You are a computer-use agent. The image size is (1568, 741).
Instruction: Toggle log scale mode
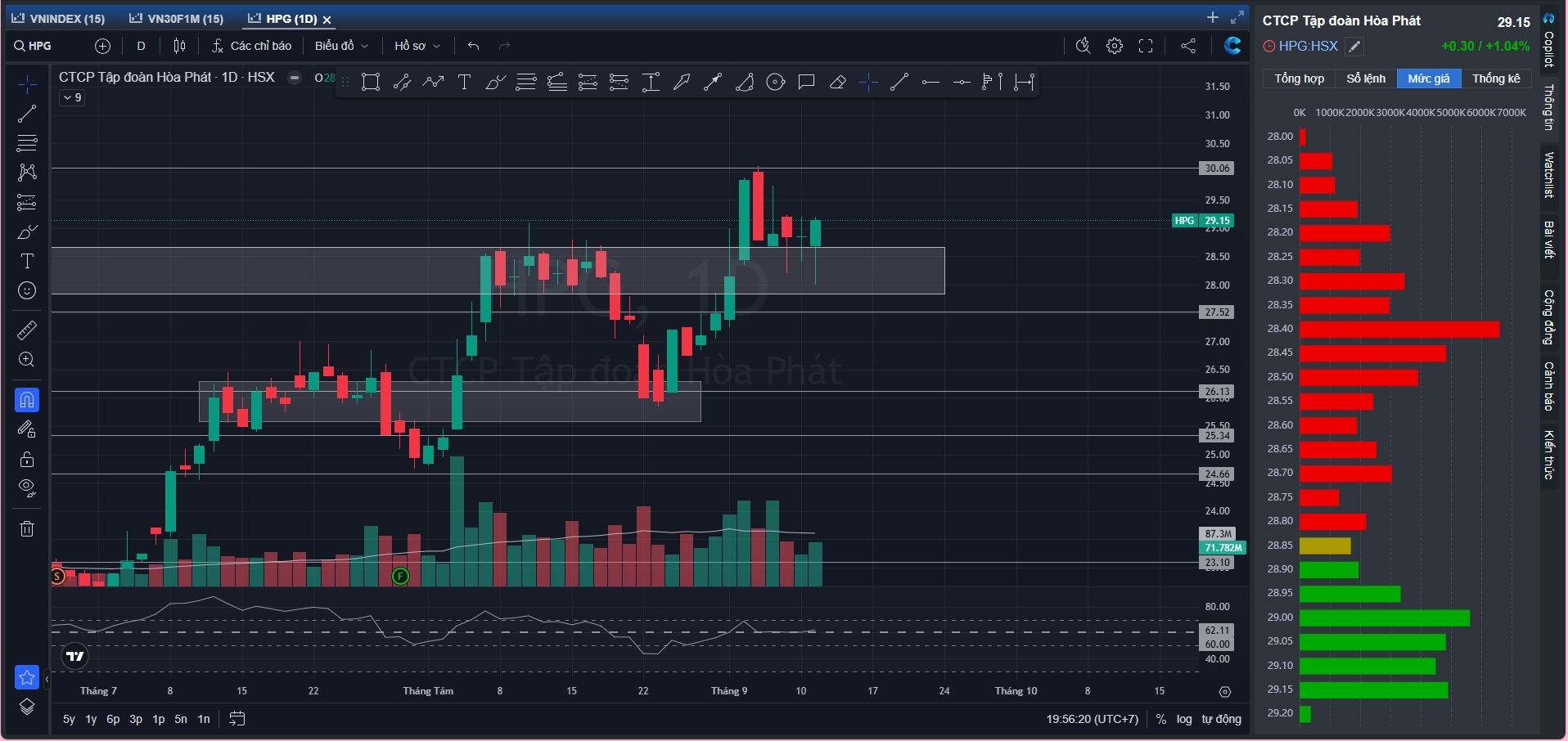[x=1184, y=719]
